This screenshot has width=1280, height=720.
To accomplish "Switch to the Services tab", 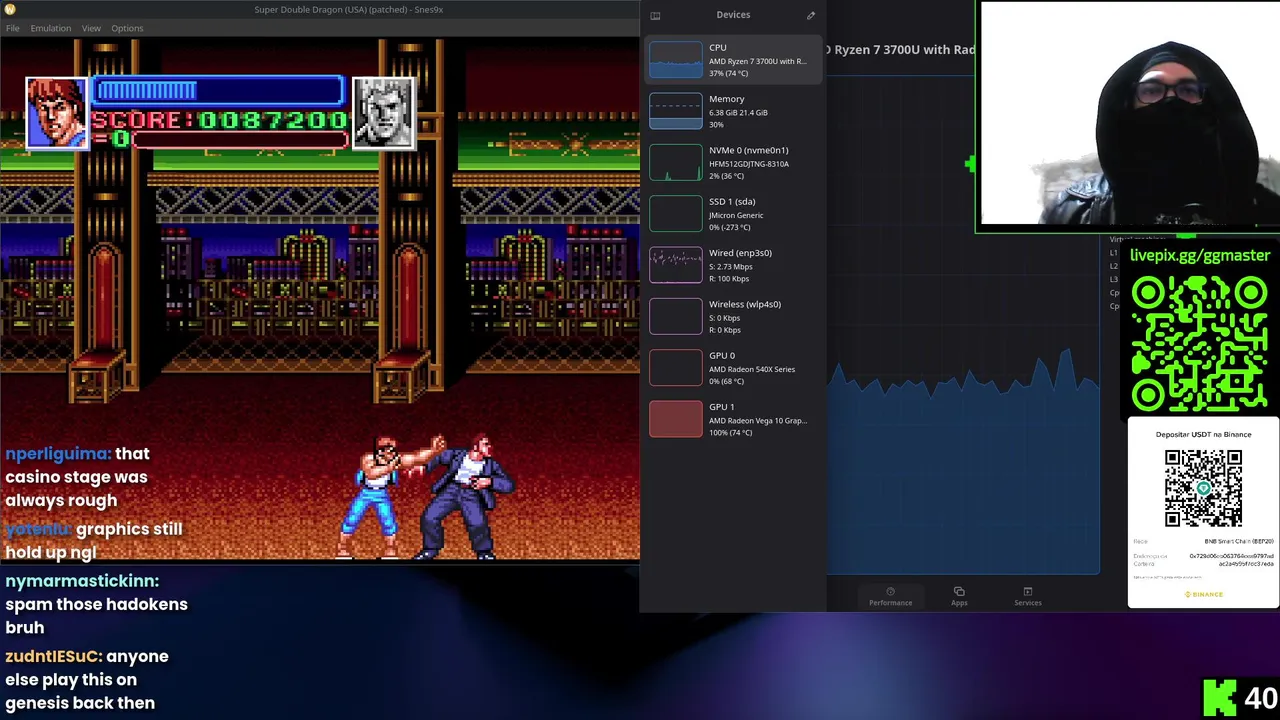I will click(1027, 596).
